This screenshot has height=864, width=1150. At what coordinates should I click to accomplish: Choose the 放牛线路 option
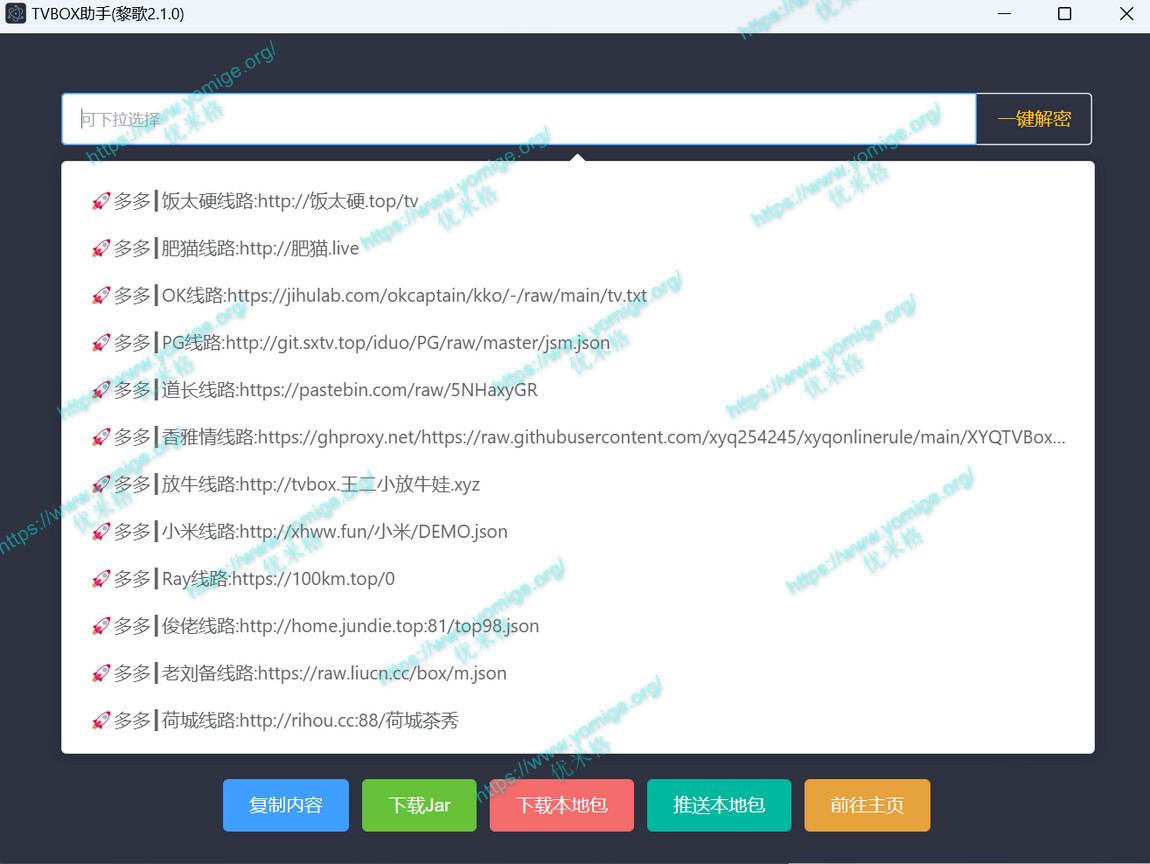[x=320, y=485]
